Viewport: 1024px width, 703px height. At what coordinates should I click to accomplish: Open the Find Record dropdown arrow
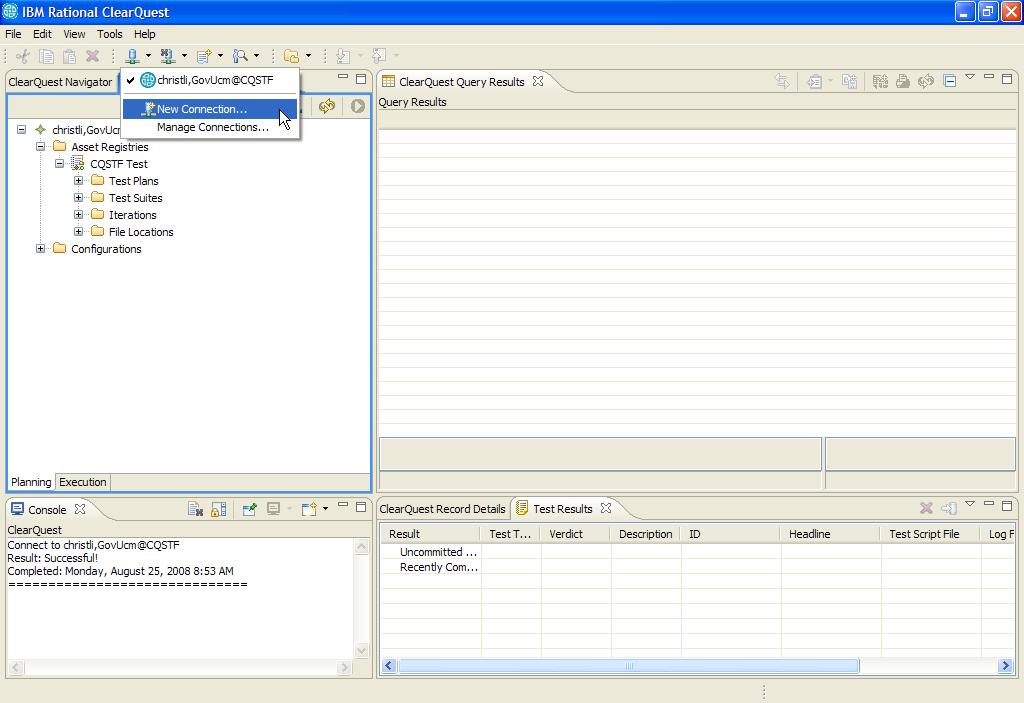tap(256, 56)
